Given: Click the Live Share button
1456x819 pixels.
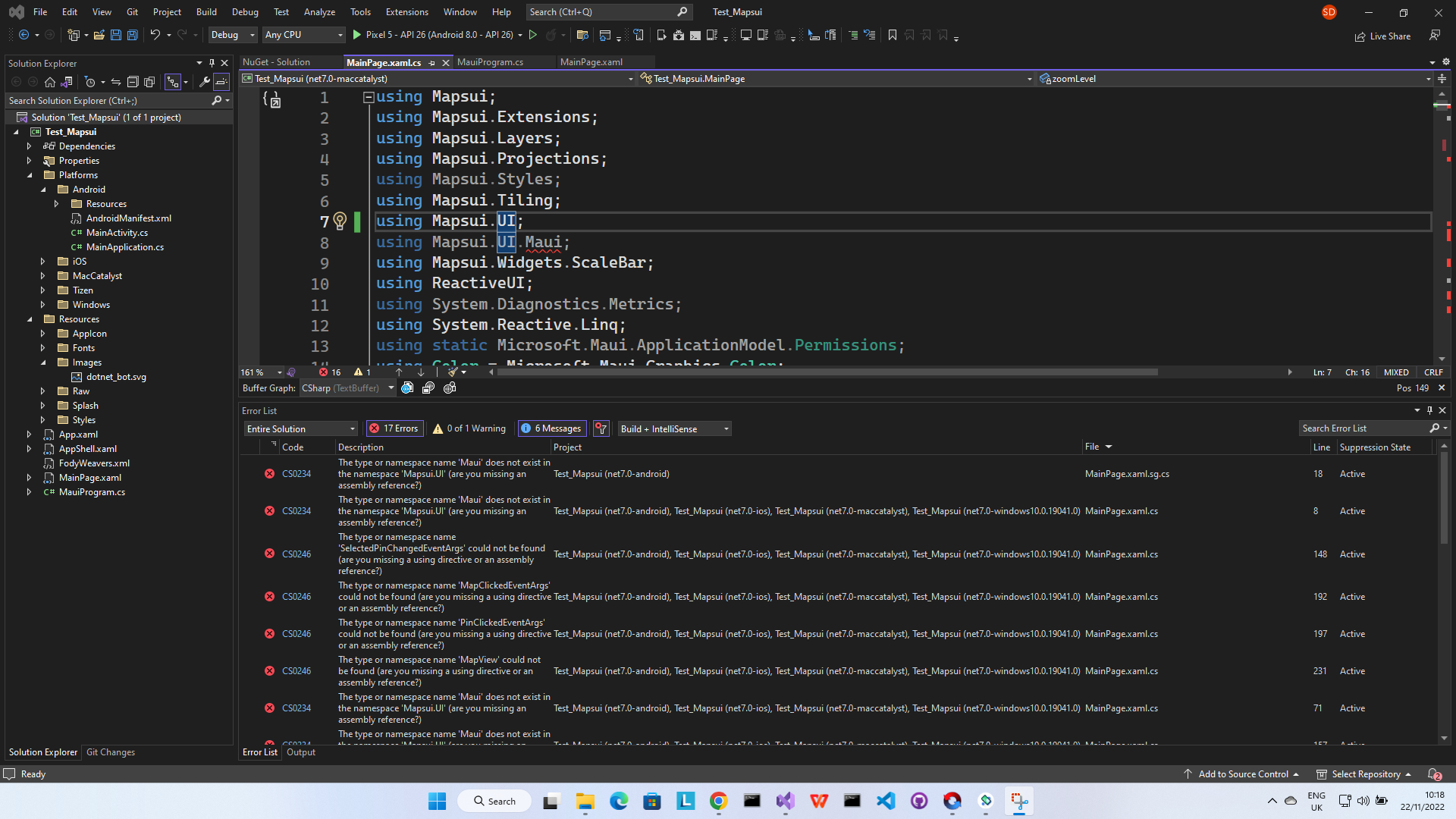Looking at the screenshot, I should (1382, 36).
